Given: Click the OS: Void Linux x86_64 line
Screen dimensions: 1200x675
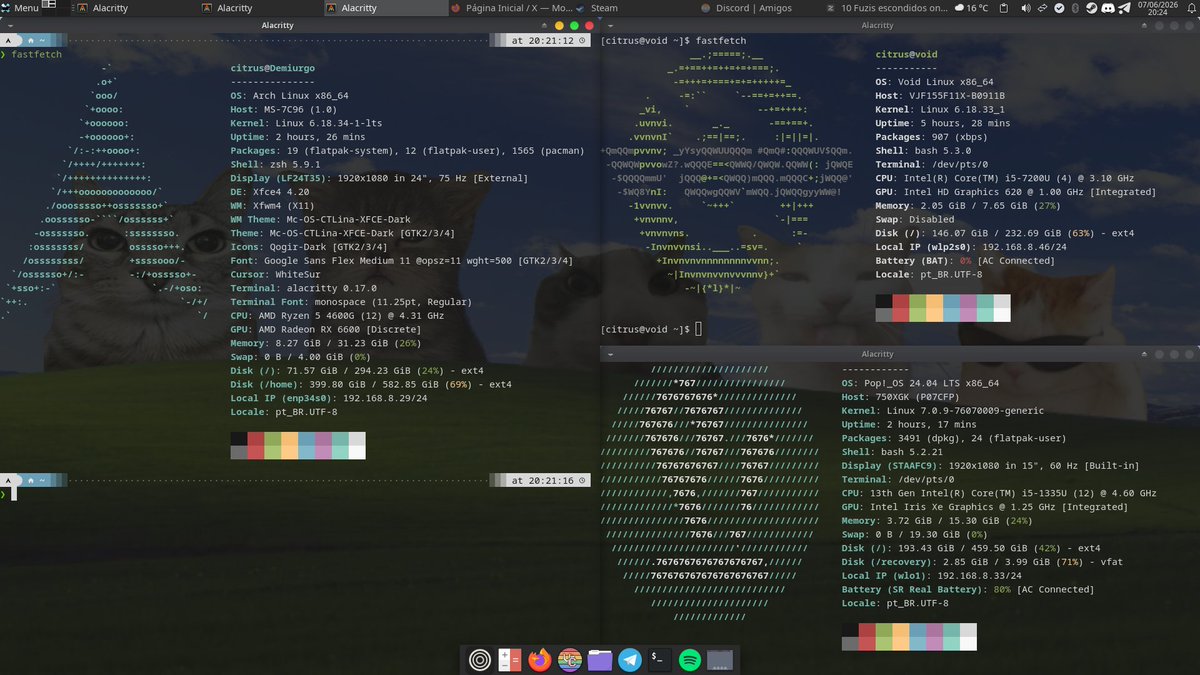Looking at the screenshot, I should 934,82.
